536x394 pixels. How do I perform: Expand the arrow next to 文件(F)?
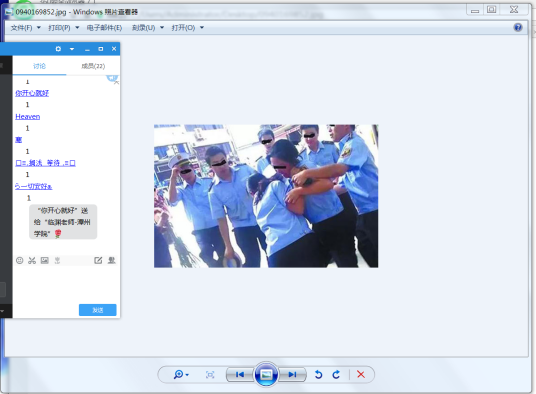[39, 28]
